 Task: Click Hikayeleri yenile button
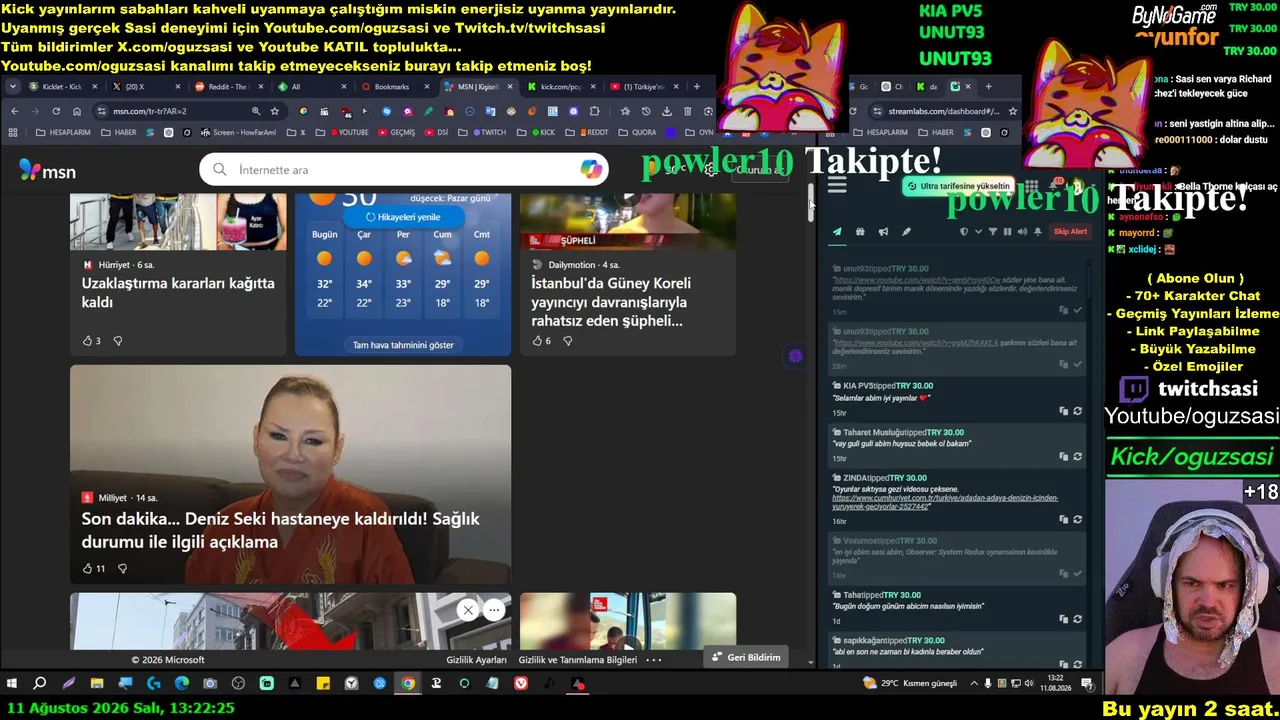tap(403, 217)
